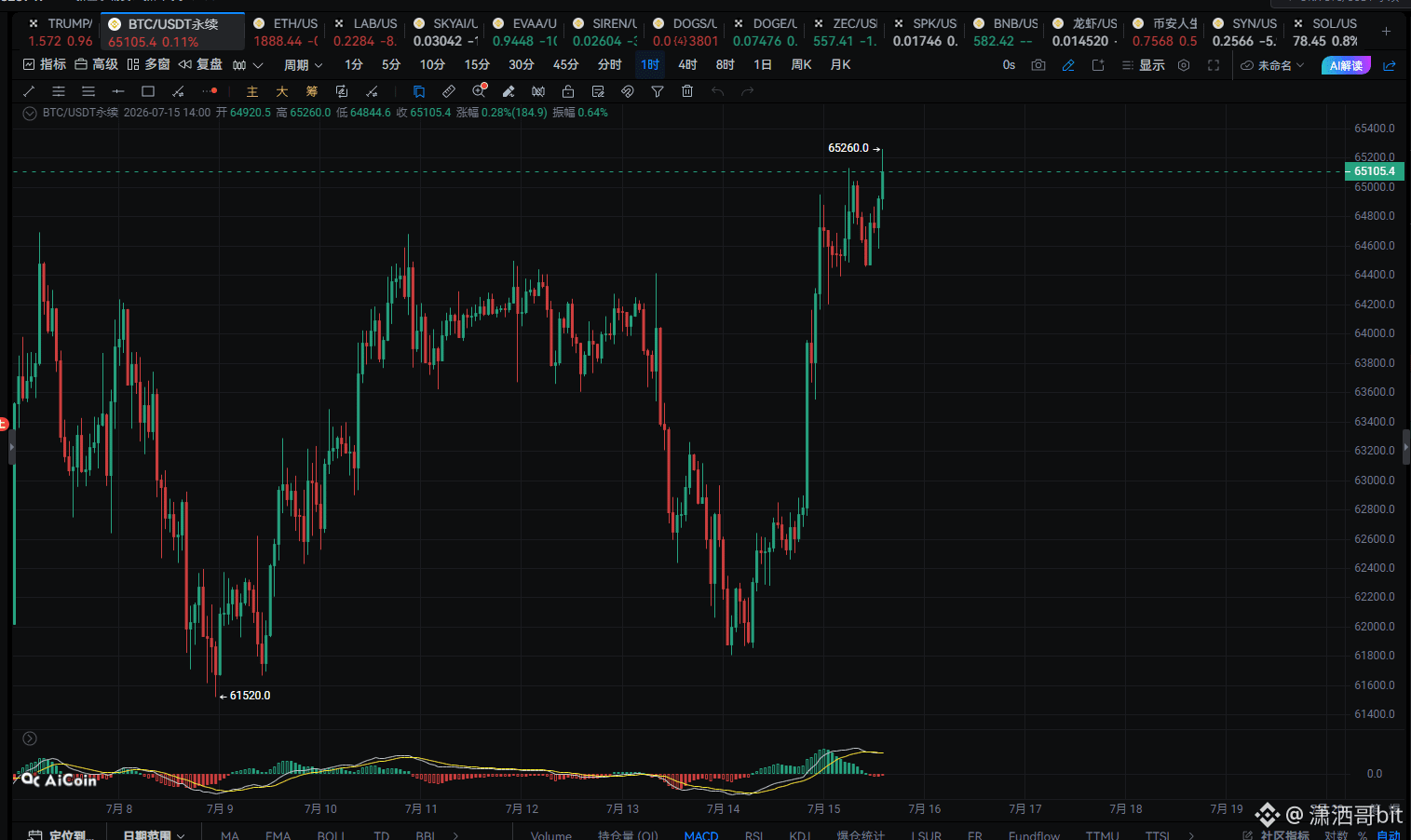The image size is (1411, 840).
Task: Enter fullscreen chart mode
Action: pos(1214,65)
